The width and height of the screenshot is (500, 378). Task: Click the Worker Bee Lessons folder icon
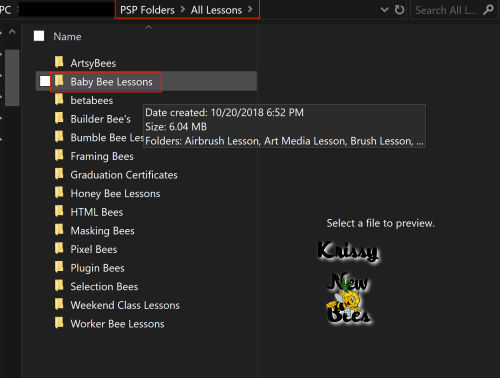59,323
